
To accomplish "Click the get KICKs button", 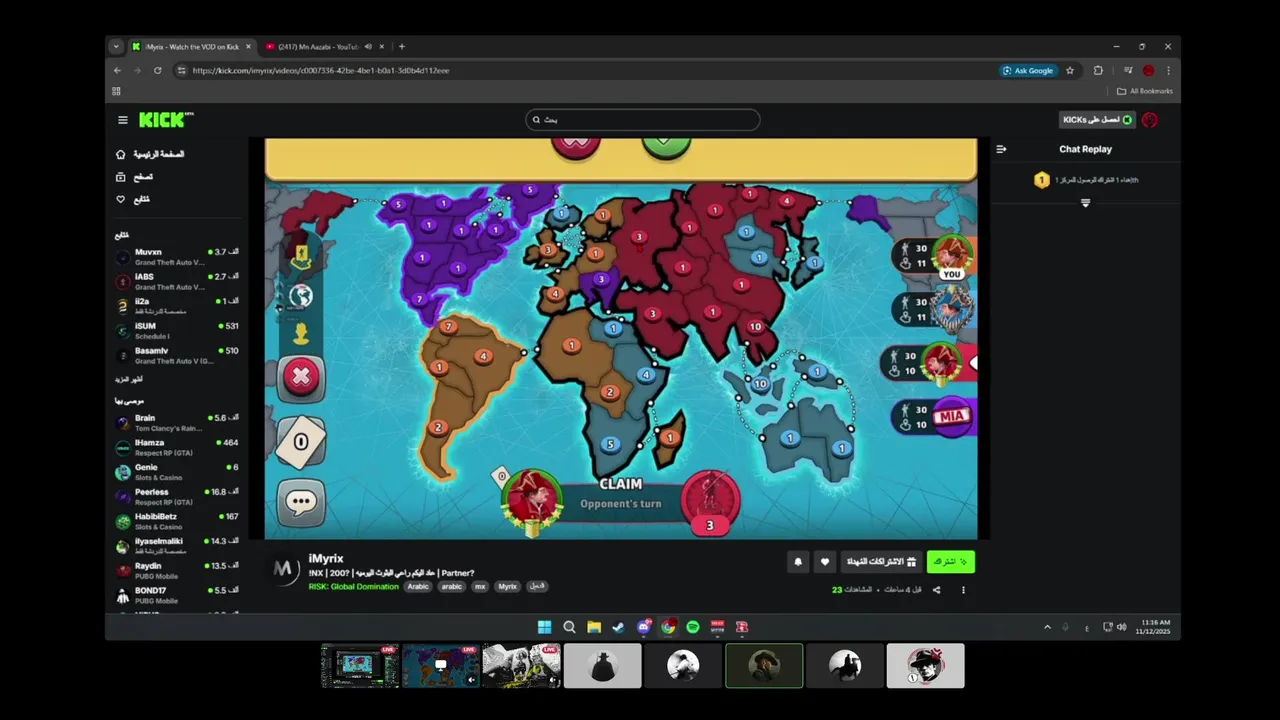I will click(x=1097, y=120).
